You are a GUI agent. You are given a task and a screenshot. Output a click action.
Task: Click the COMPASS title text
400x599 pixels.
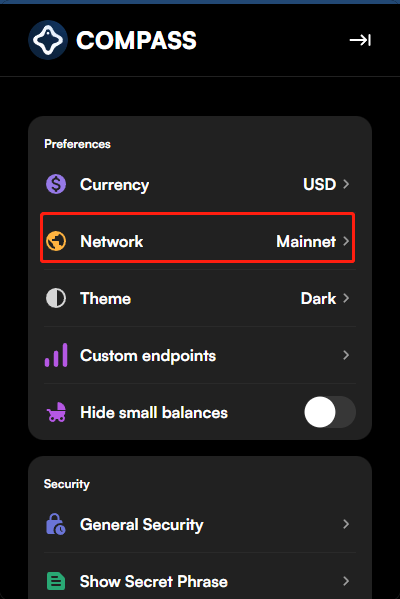coord(136,40)
